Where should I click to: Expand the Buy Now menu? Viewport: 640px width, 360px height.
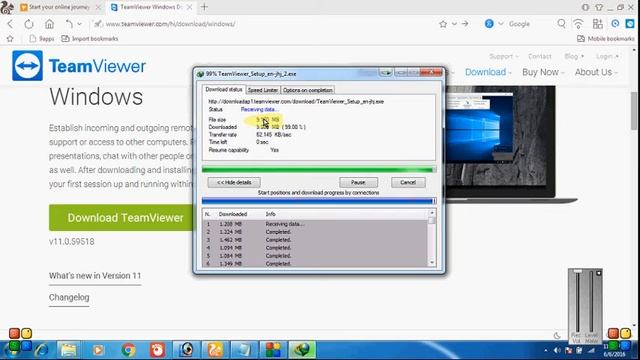coord(543,72)
